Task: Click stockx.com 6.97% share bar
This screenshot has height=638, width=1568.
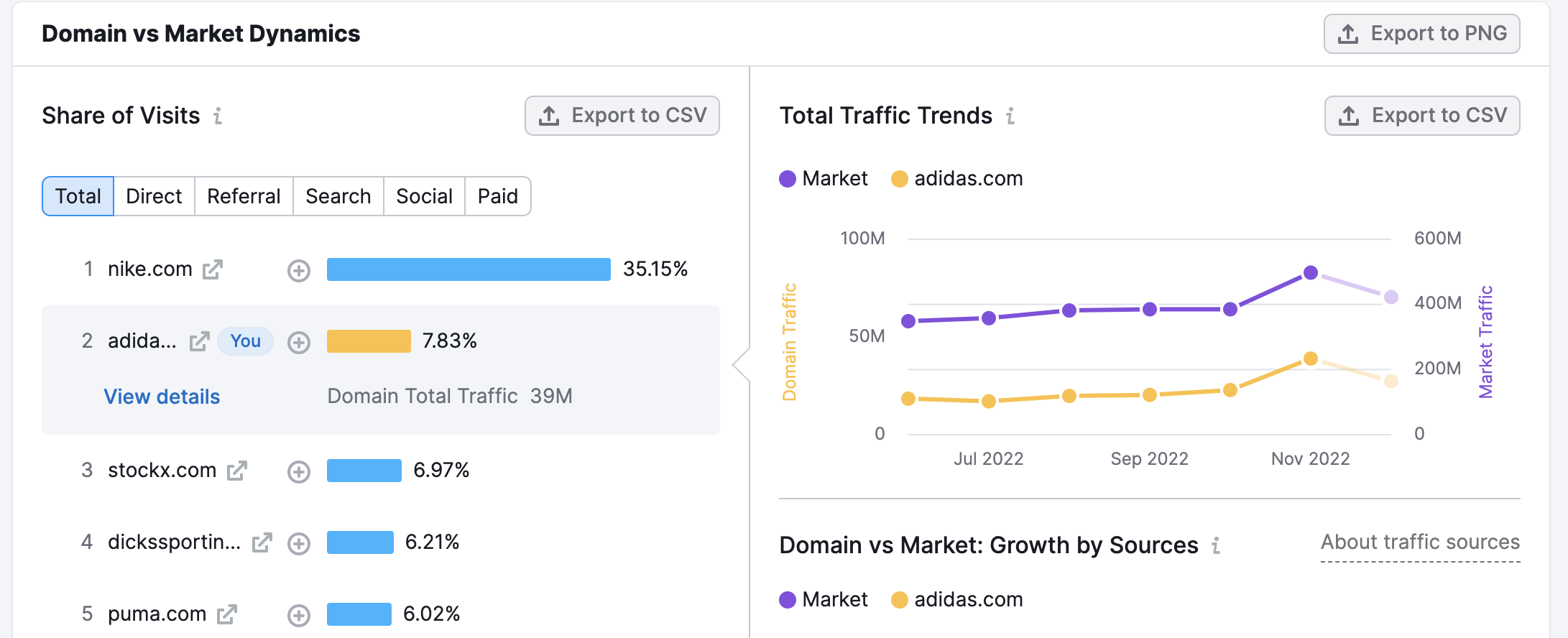Action: click(x=364, y=471)
